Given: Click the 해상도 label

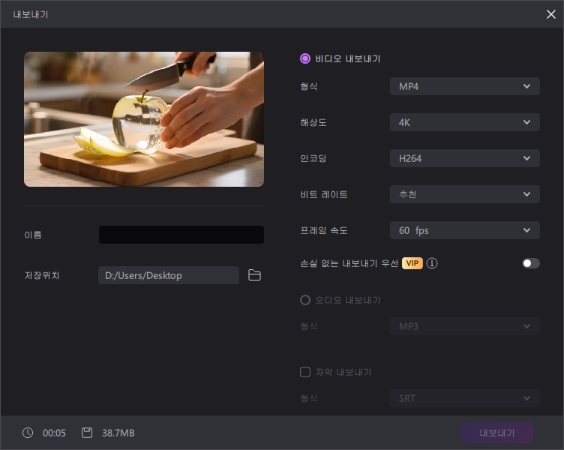Looking at the screenshot, I should click(x=313, y=122).
